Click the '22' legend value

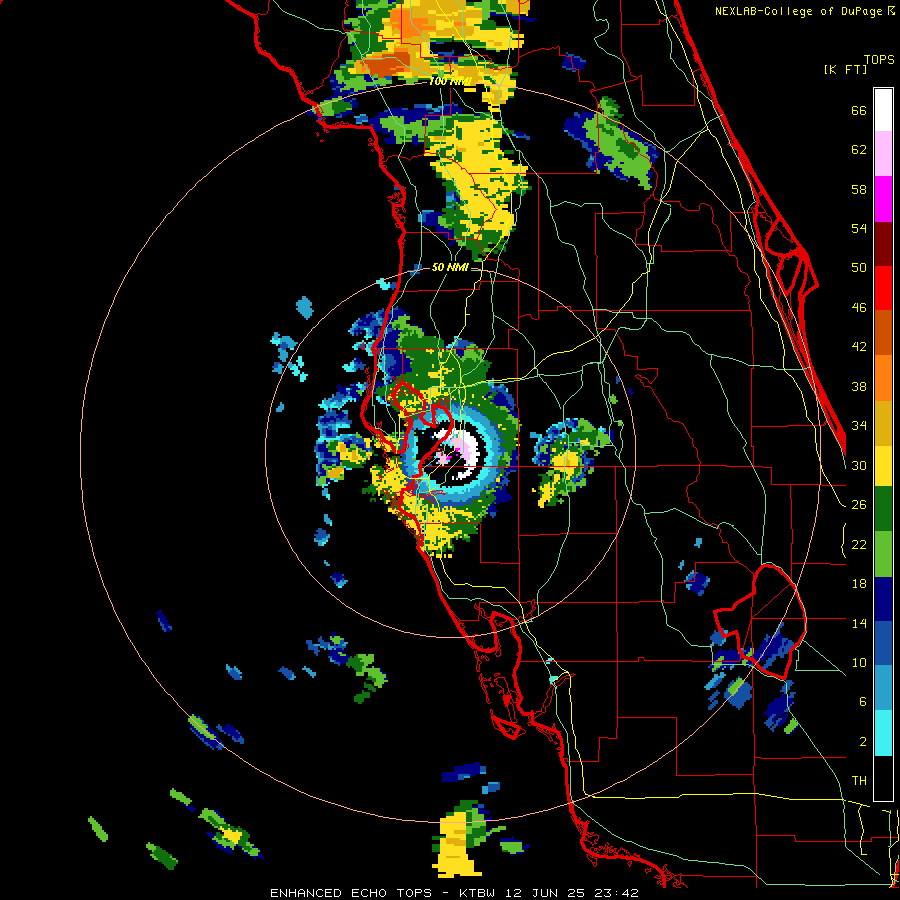pyautogui.click(x=859, y=545)
